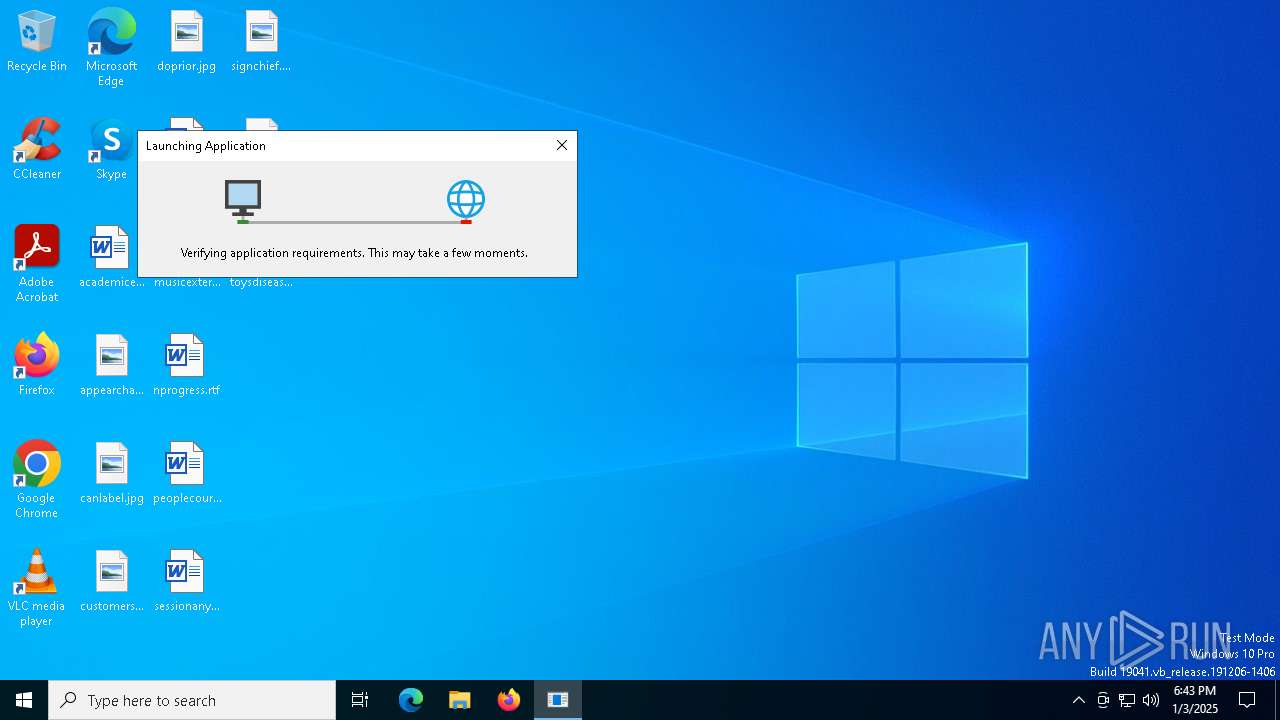Select the Adobe Acrobat desktop shortcut
This screenshot has width=1280, height=720.
(x=37, y=264)
